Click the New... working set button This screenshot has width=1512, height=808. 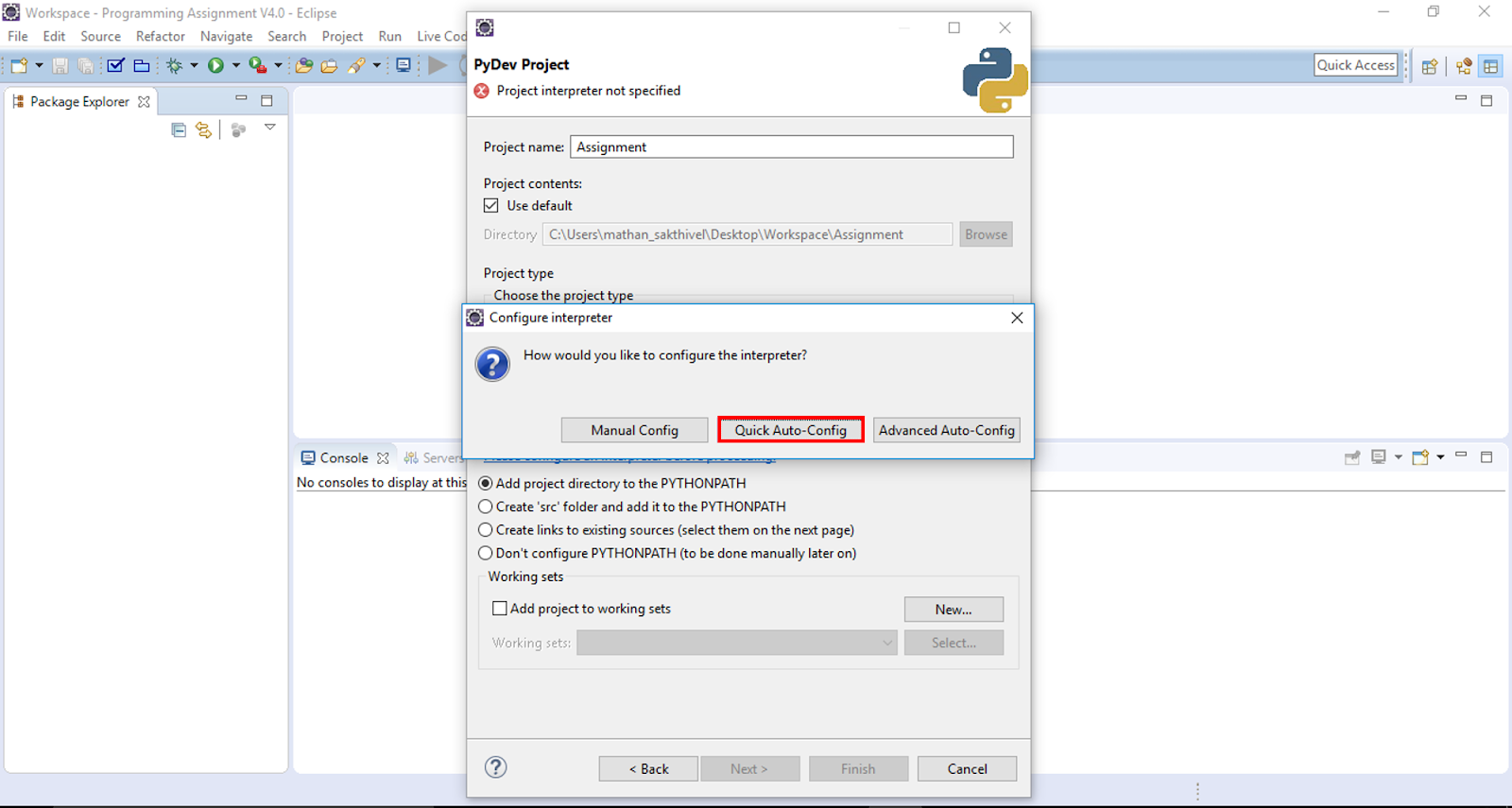(954, 610)
